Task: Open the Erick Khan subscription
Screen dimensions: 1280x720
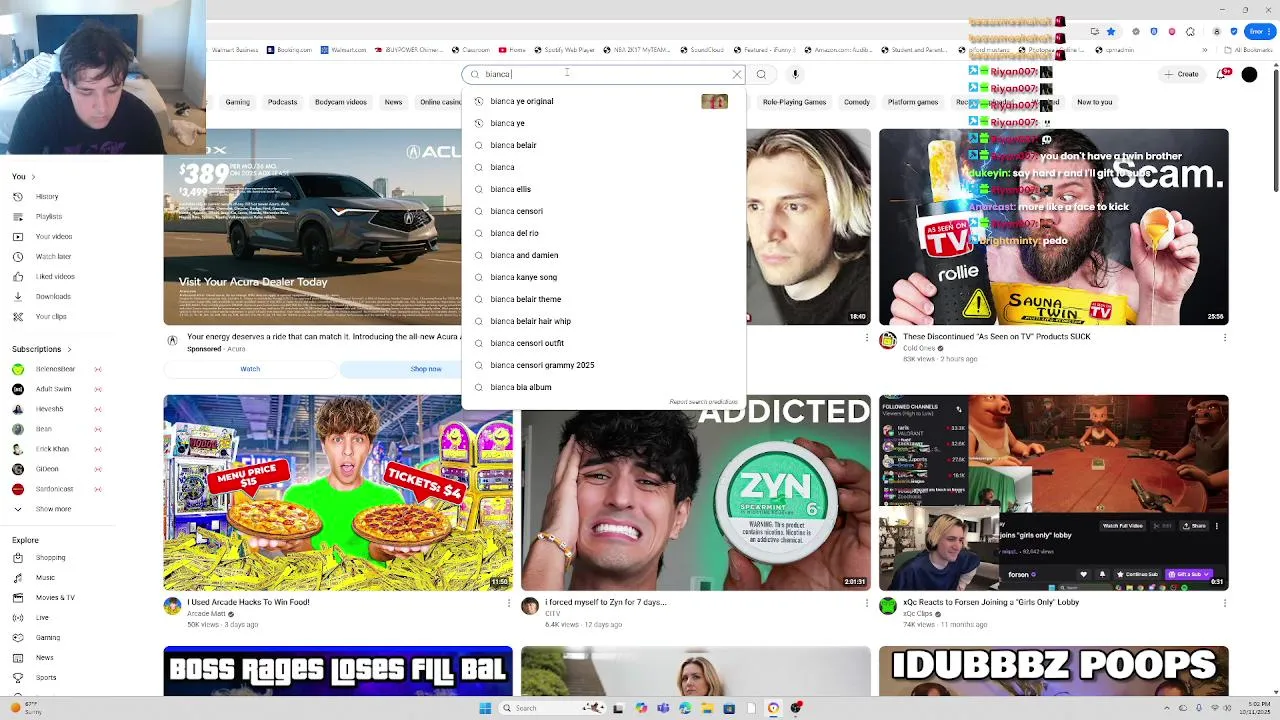Action: pos(53,449)
